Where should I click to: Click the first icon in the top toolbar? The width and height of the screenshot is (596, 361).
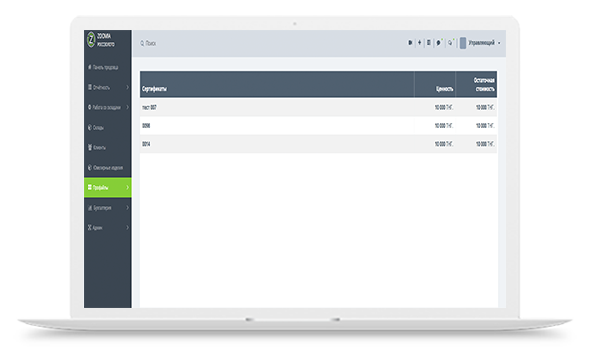410,43
